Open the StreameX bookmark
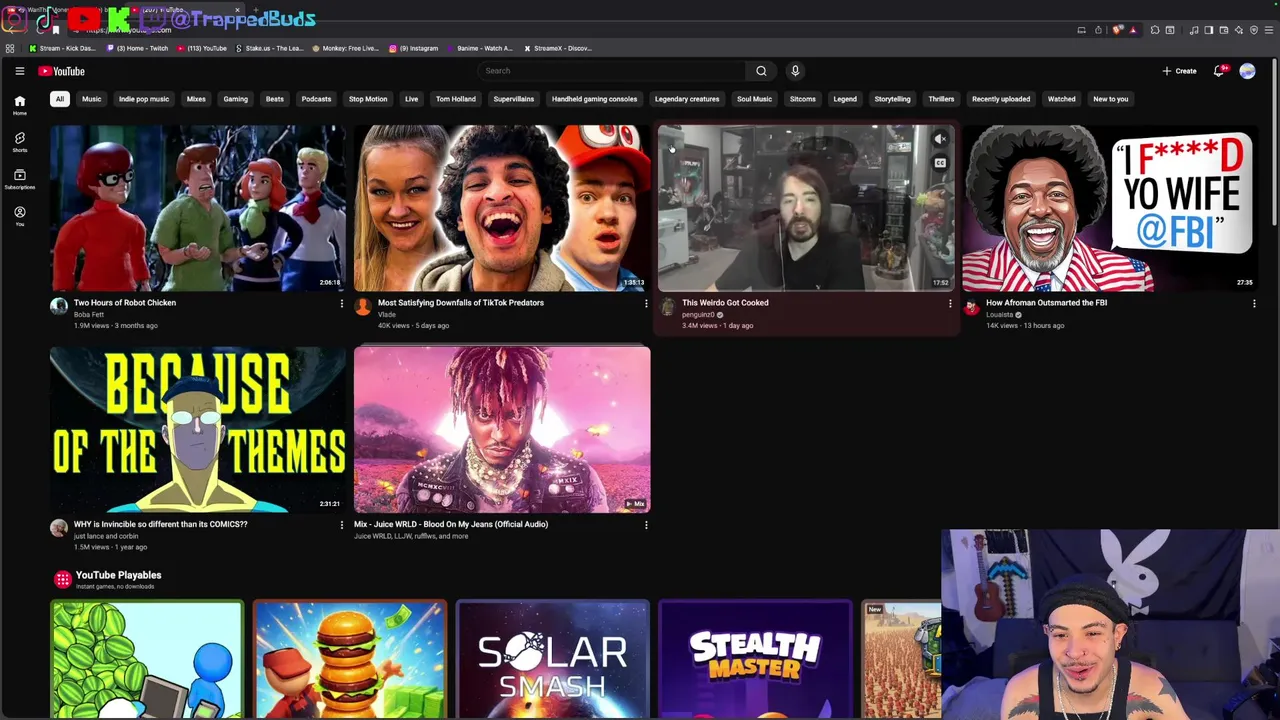 [x=558, y=48]
